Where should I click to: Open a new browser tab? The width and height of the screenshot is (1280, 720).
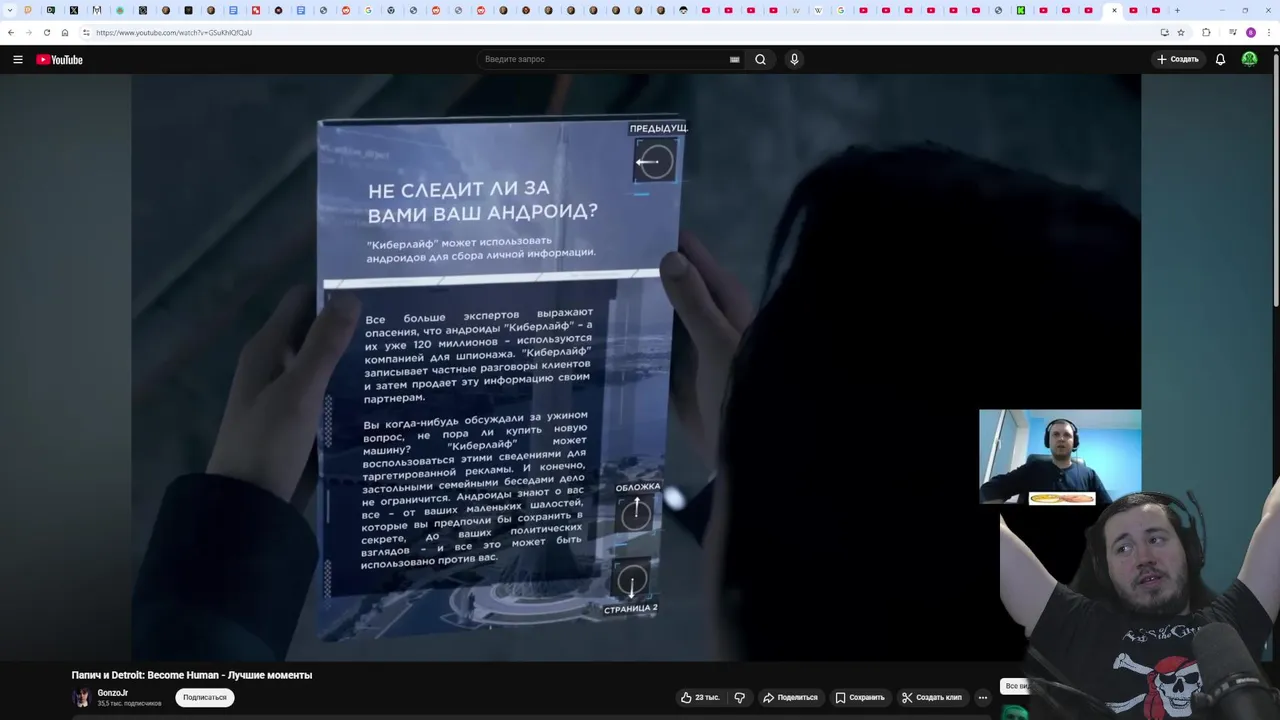click(1177, 10)
